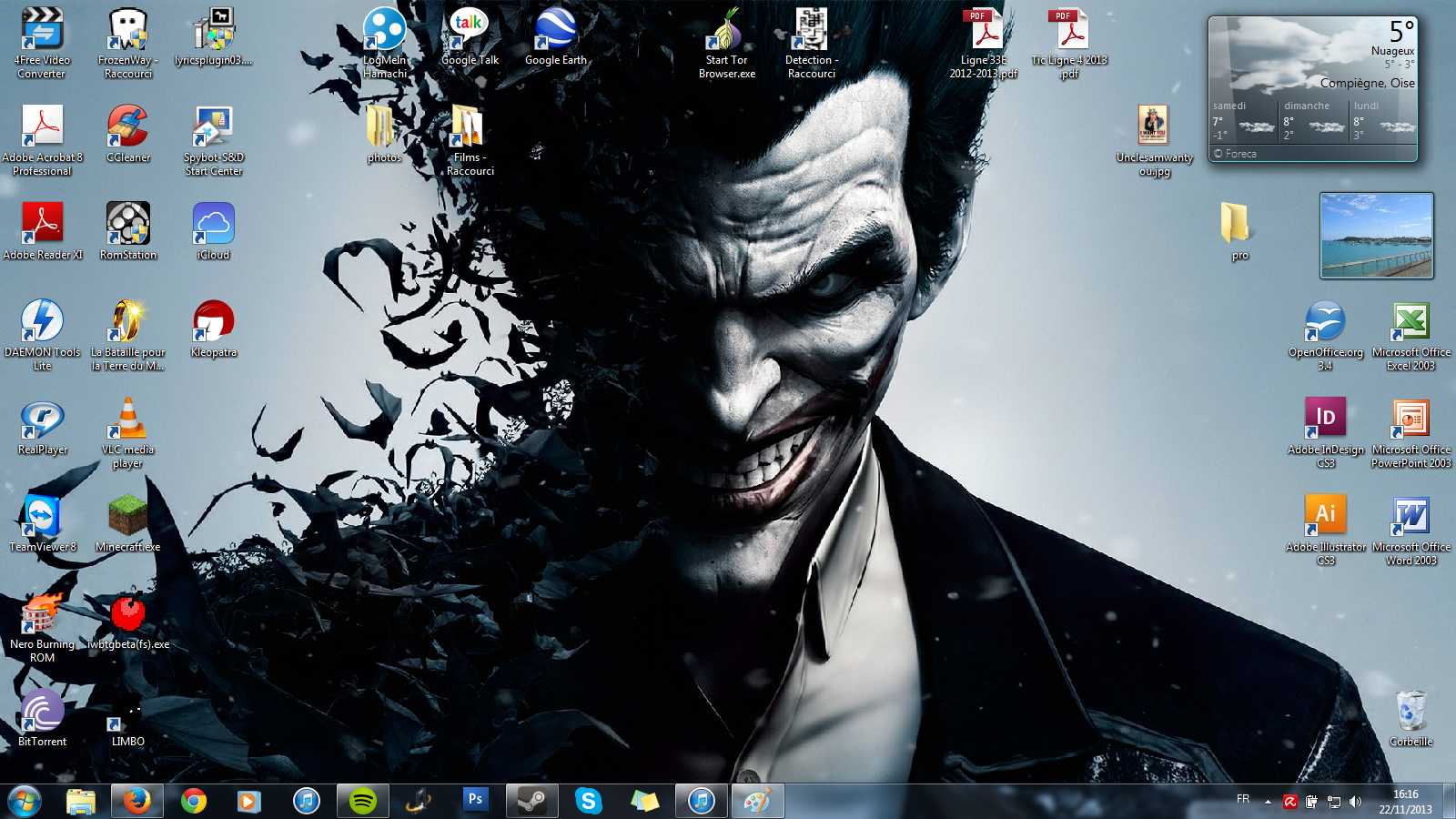Image resolution: width=1456 pixels, height=819 pixels.
Task: Open Nero Burning ROM shortcut
Action: point(42,627)
